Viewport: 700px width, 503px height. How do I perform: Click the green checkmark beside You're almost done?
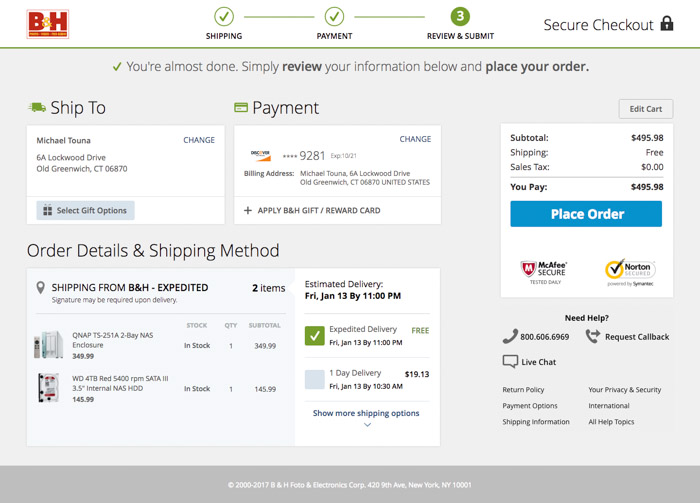117,67
